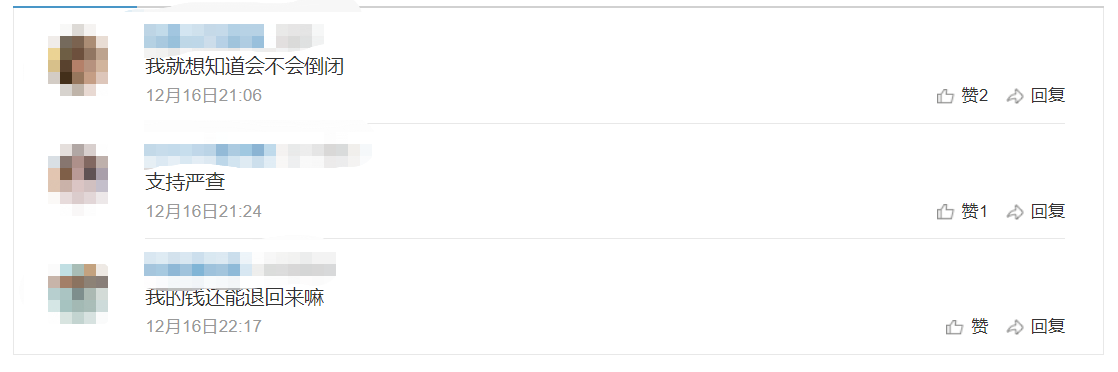The width and height of the screenshot is (1118, 372).
Task: Open avatar of the first commenter
Action: click(78, 59)
